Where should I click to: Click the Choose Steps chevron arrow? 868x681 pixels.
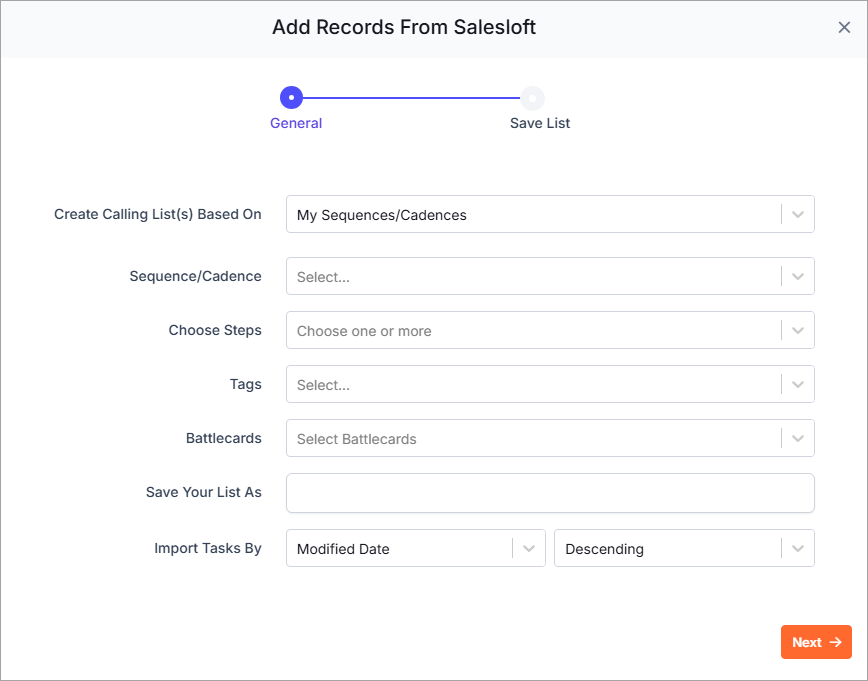tap(798, 331)
